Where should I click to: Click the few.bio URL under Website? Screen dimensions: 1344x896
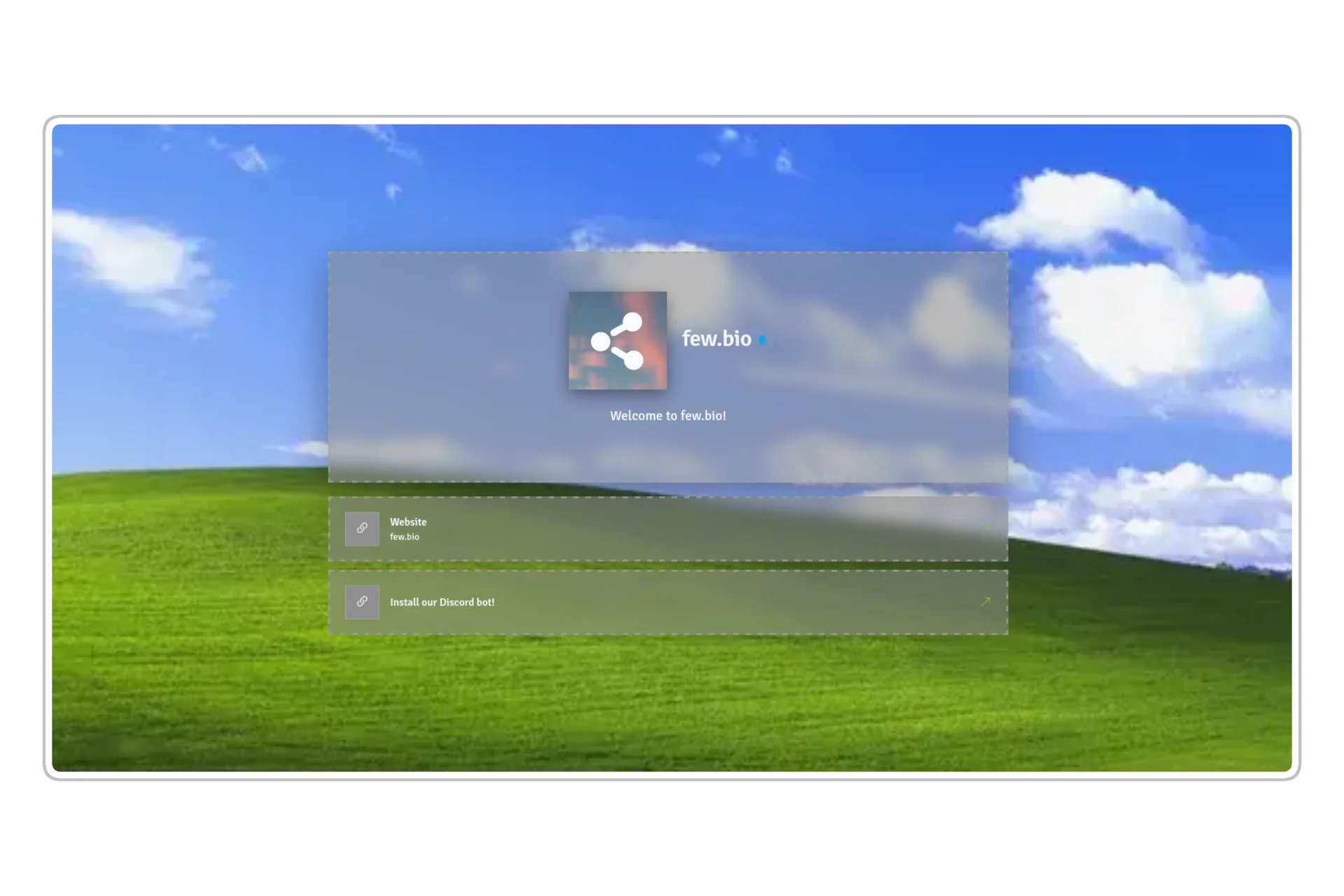pos(405,537)
